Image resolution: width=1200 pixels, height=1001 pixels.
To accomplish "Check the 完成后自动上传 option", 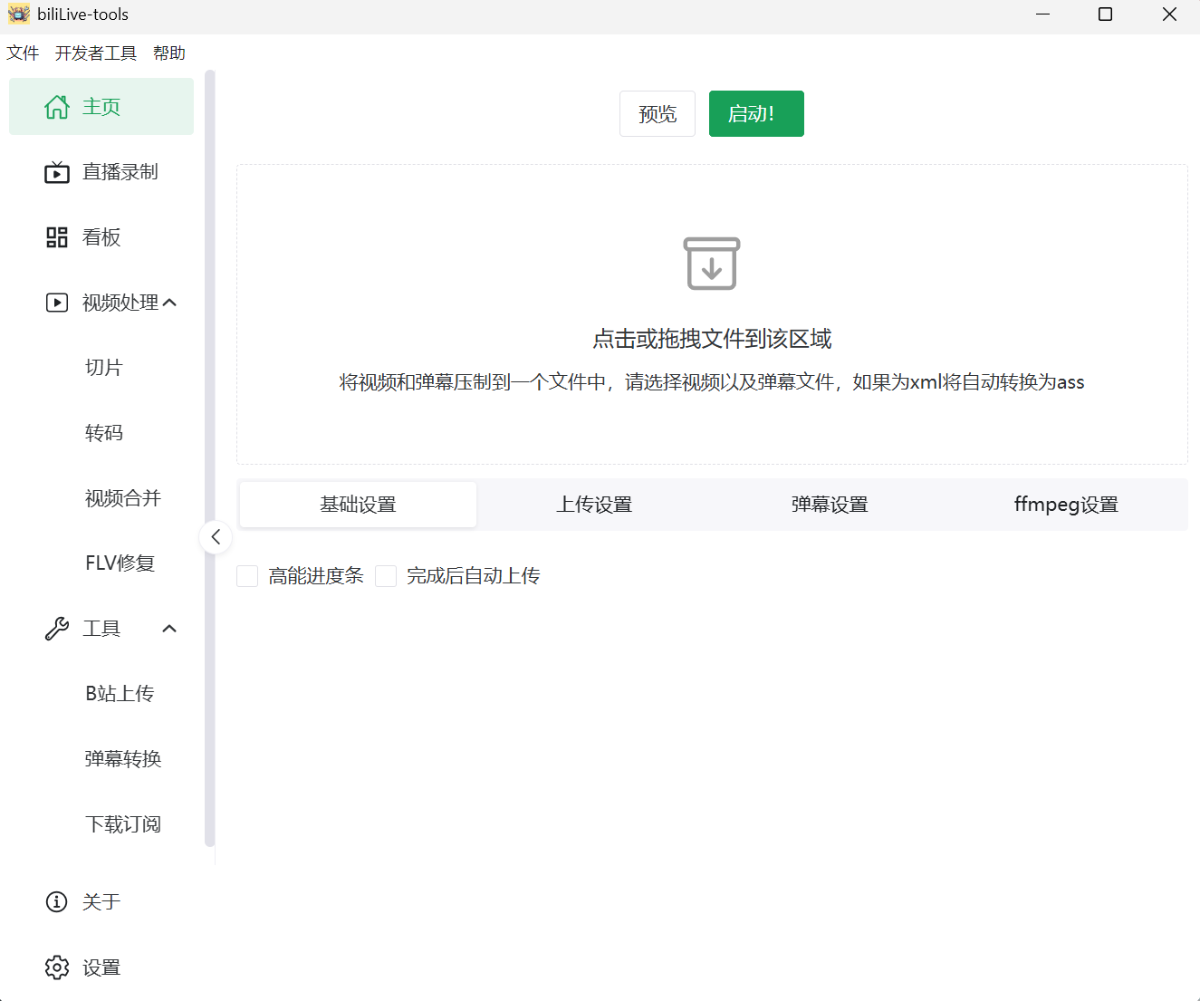I will click(386, 576).
